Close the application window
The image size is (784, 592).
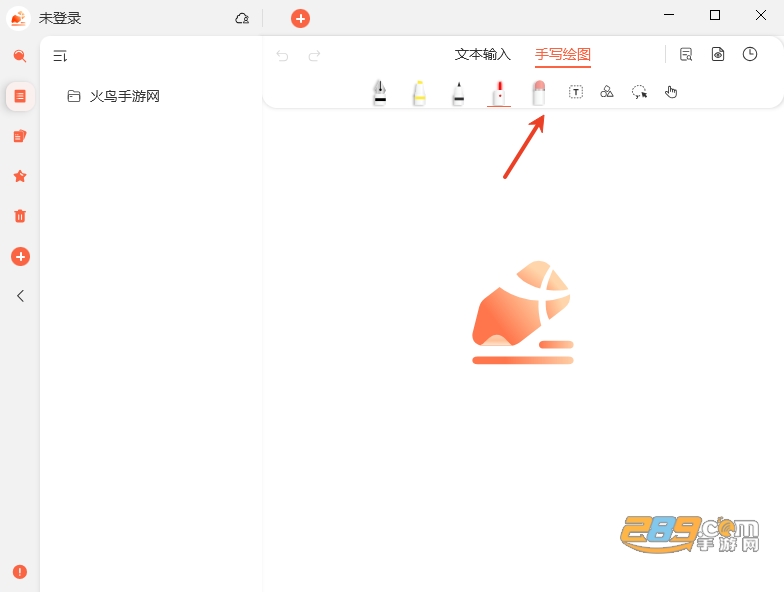tap(761, 15)
